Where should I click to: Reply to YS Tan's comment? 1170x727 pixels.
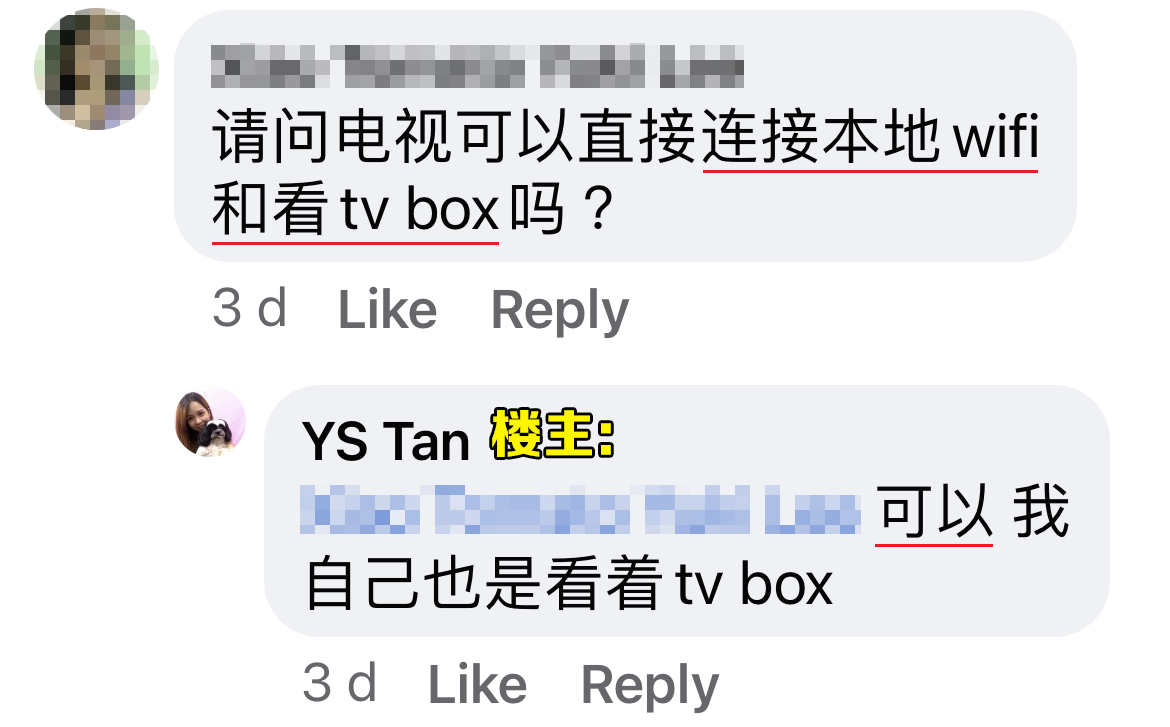coord(650,685)
